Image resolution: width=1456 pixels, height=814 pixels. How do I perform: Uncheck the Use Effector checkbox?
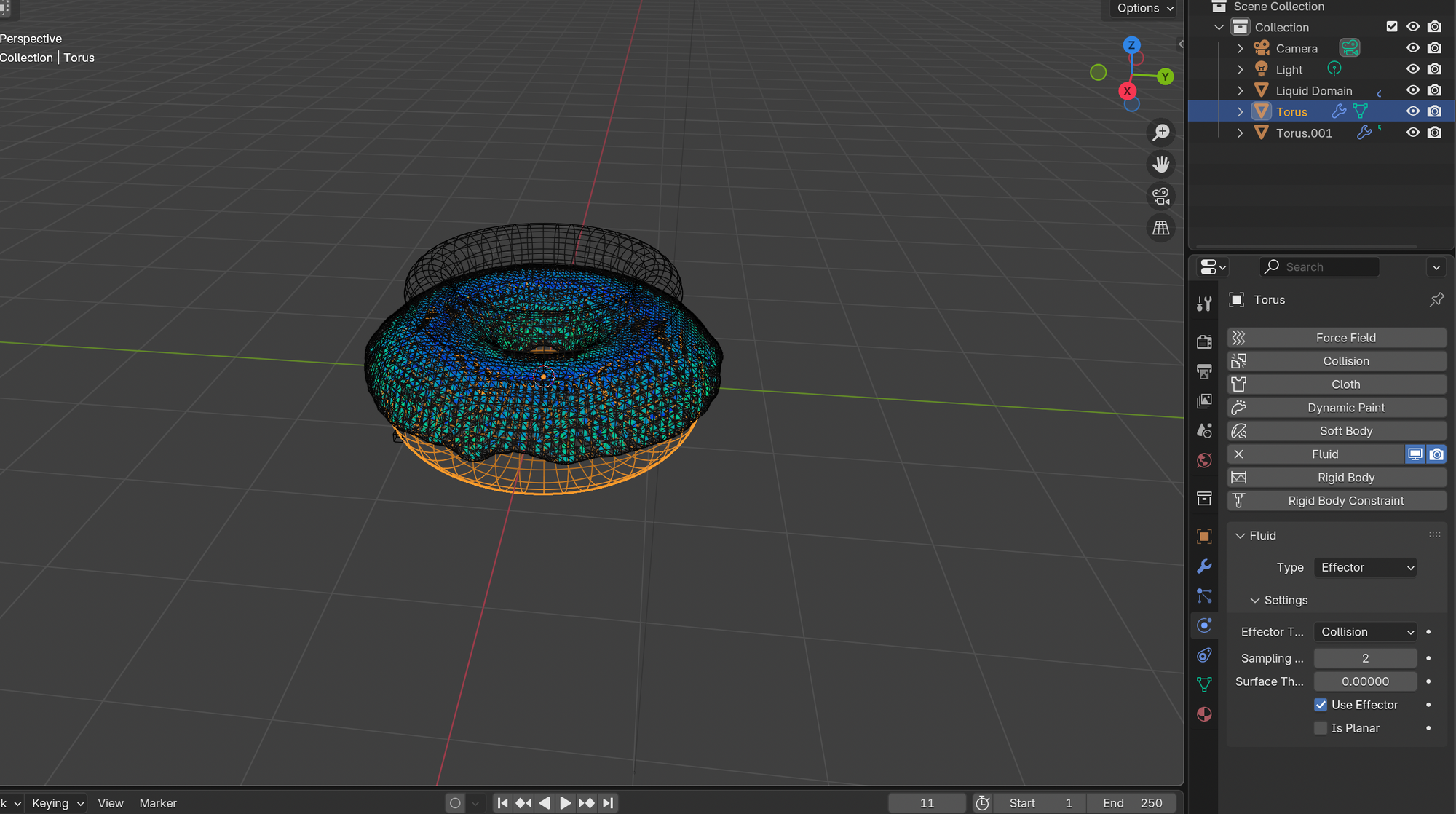click(x=1321, y=705)
